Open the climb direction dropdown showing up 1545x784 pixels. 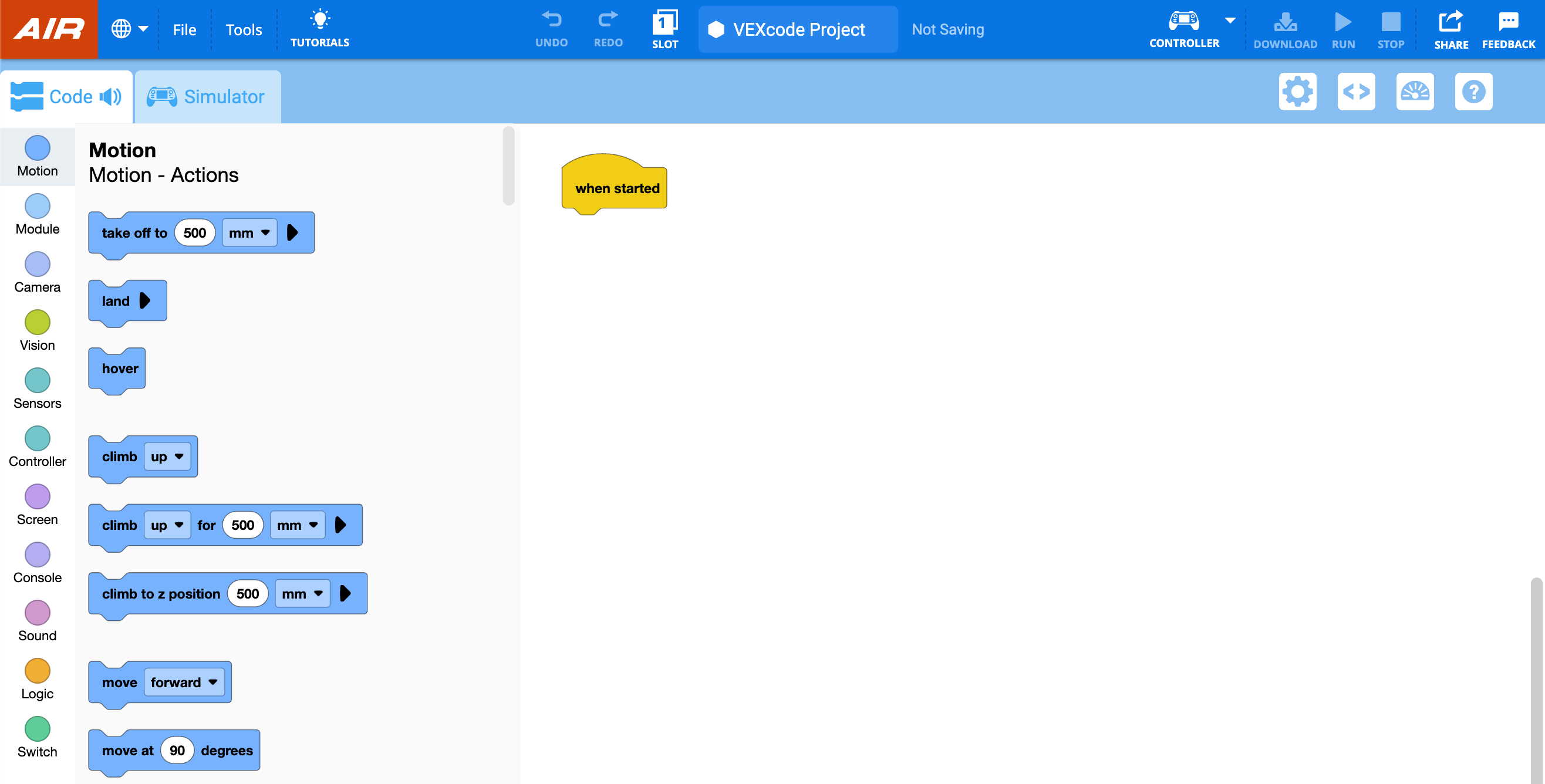tap(167, 456)
